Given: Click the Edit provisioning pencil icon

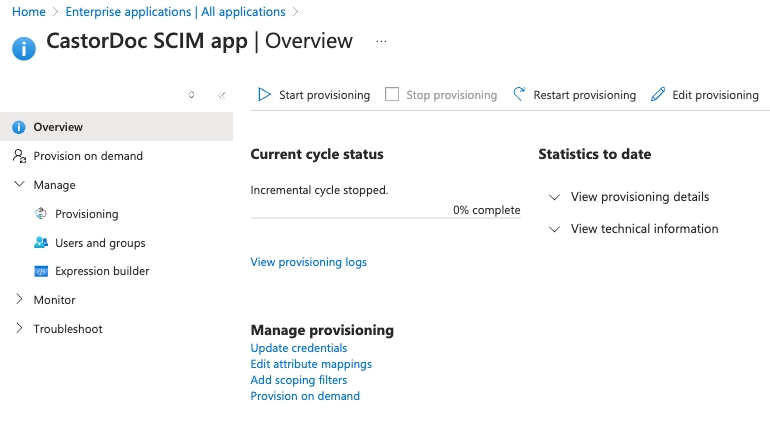Looking at the screenshot, I should [657, 95].
